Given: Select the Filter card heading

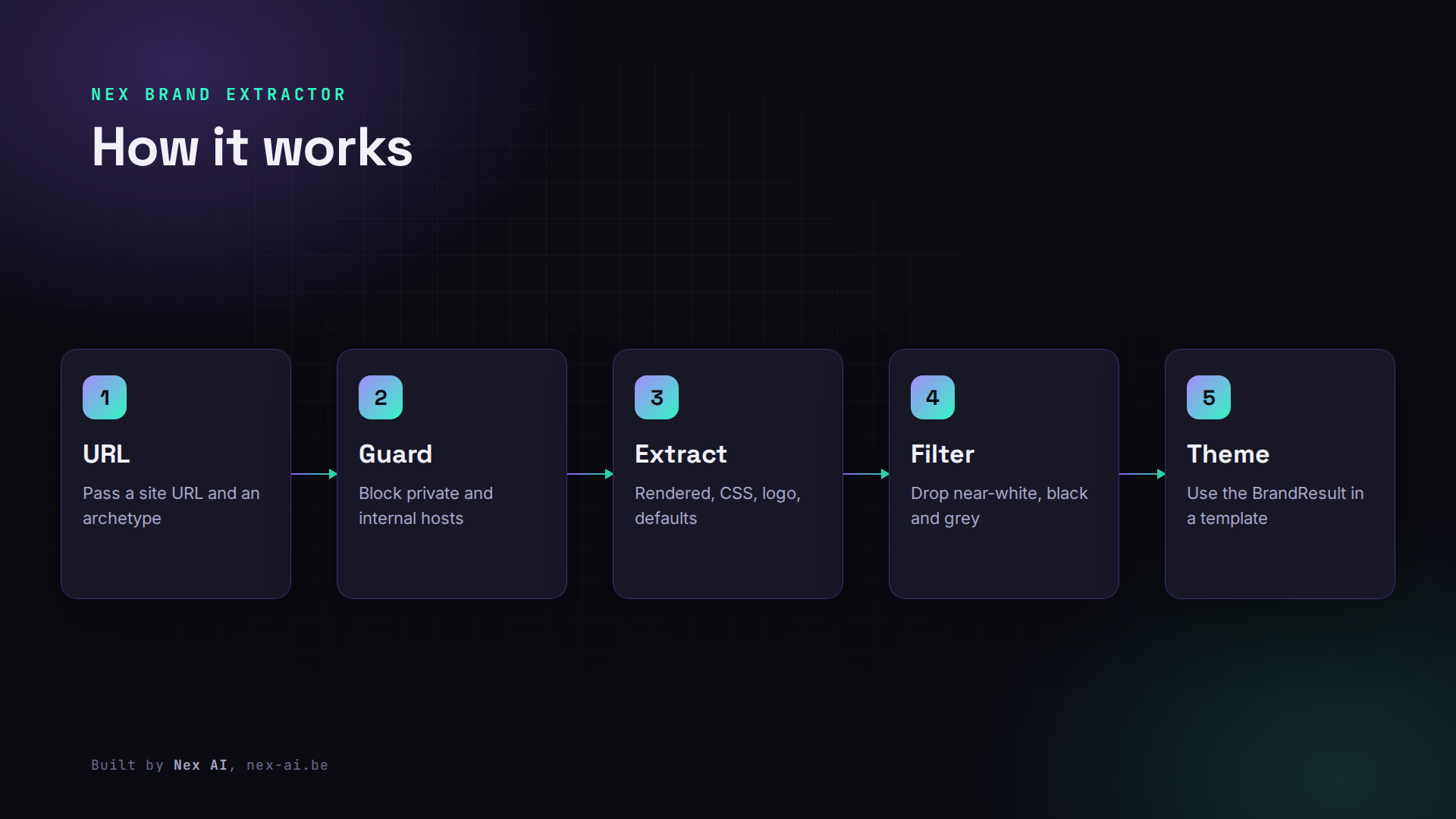Looking at the screenshot, I should (943, 454).
